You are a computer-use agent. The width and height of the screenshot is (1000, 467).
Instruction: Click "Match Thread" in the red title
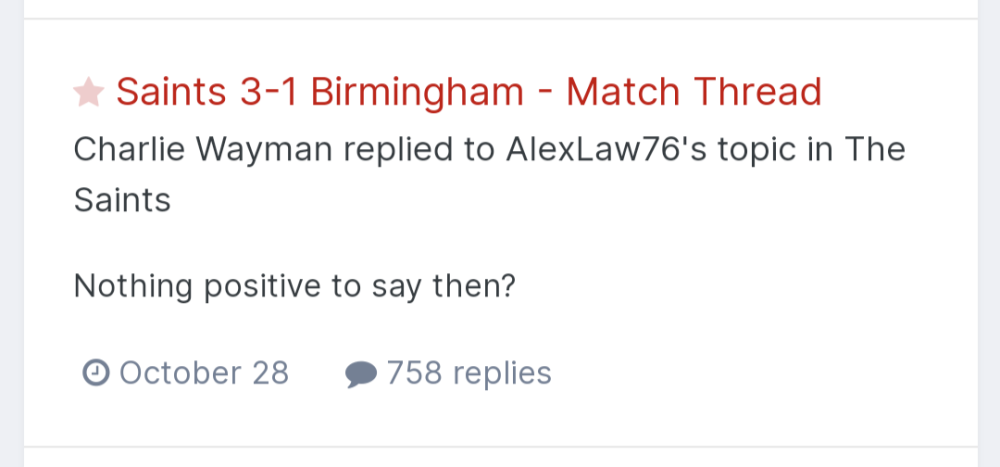[x=694, y=92]
